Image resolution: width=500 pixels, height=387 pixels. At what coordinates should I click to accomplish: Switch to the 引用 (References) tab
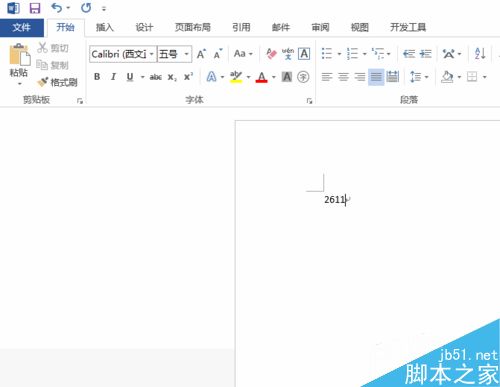(241, 27)
